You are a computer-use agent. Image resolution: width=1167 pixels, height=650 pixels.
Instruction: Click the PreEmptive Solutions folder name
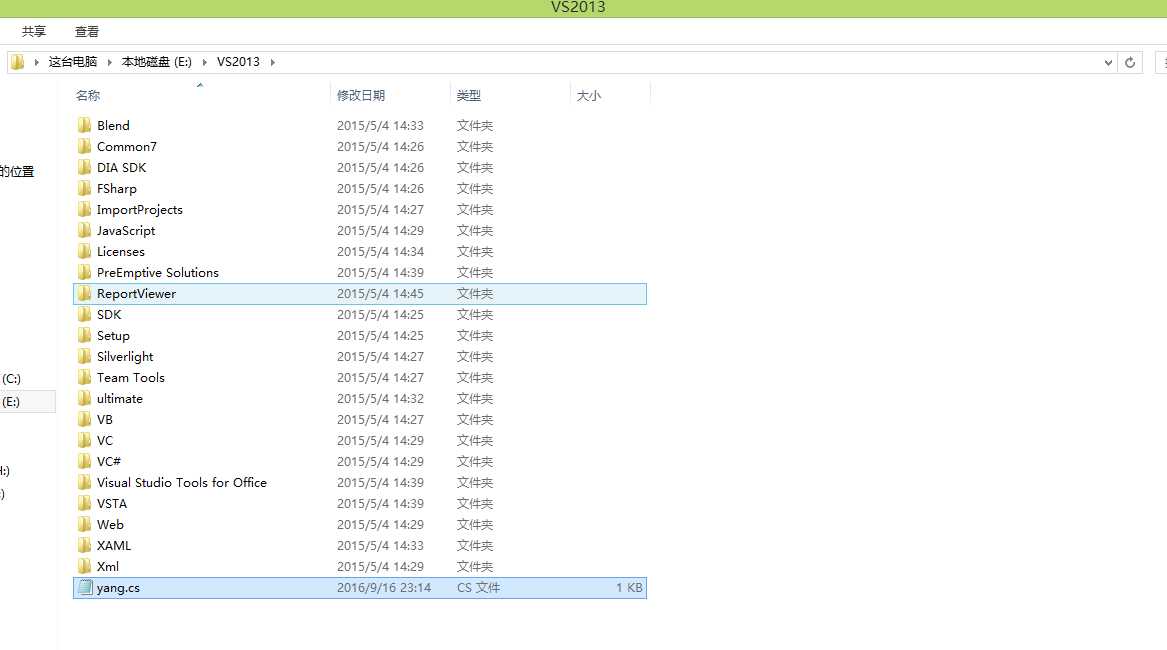[x=158, y=273]
